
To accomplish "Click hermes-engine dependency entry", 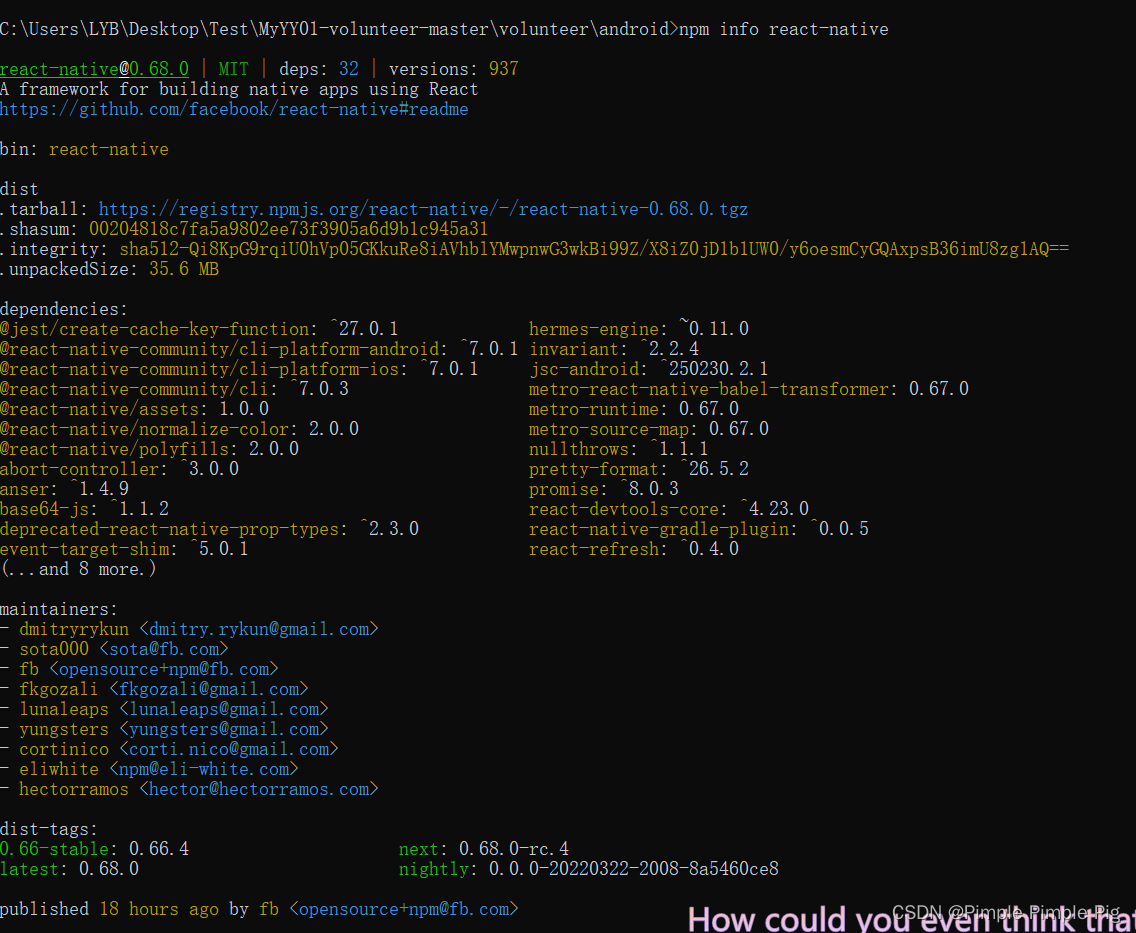I will 638,329.
